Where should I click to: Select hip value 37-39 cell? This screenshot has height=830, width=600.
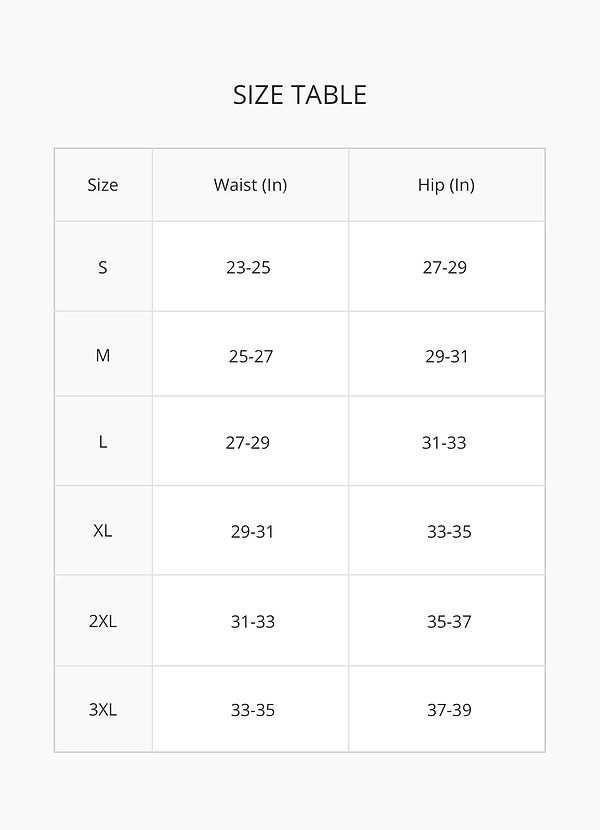(449, 710)
